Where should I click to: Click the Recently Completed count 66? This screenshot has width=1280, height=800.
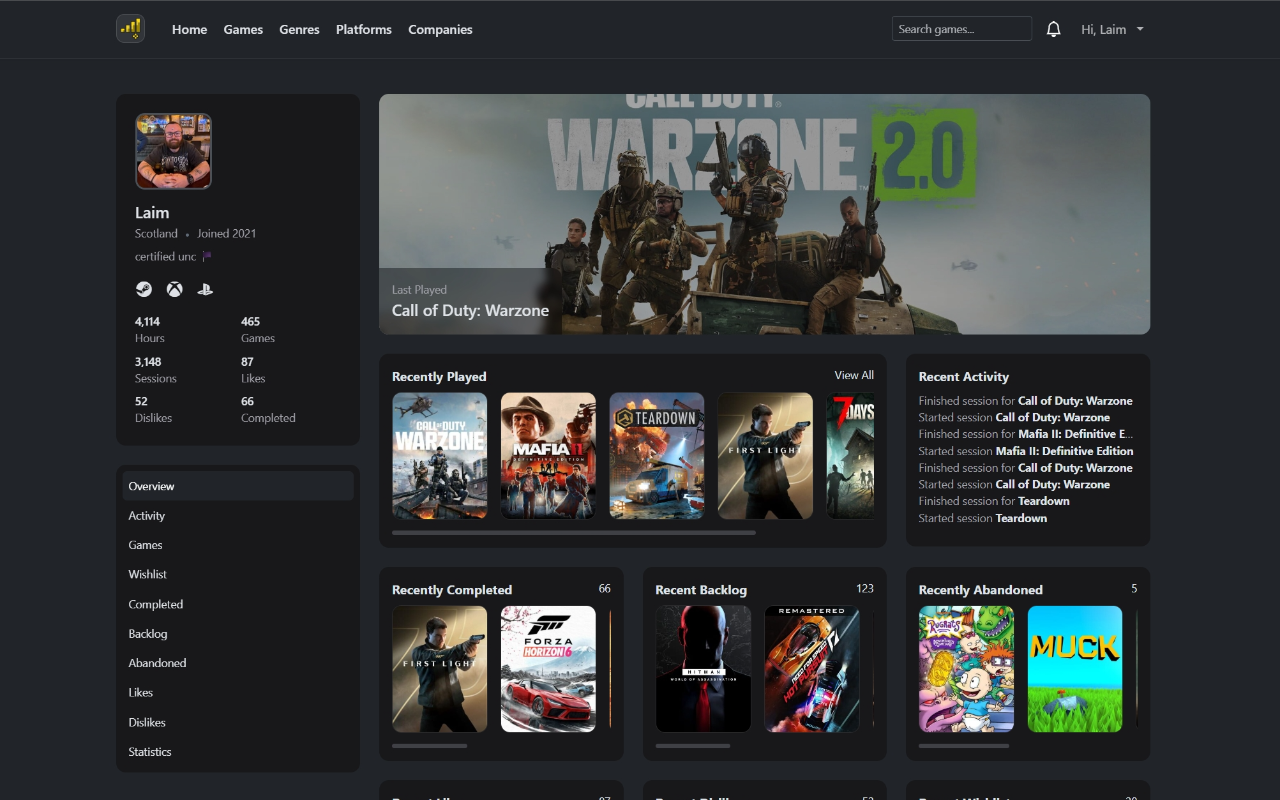click(x=605, y=588)
